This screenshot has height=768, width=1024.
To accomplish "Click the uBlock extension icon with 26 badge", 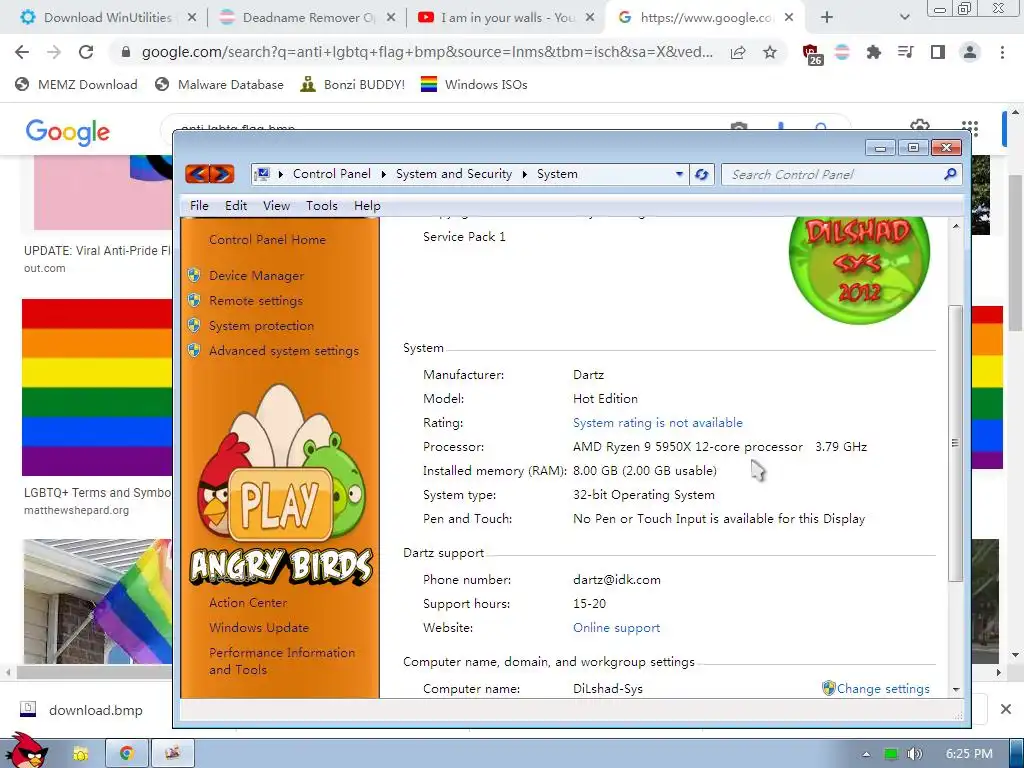I will (x=812, y=54).
